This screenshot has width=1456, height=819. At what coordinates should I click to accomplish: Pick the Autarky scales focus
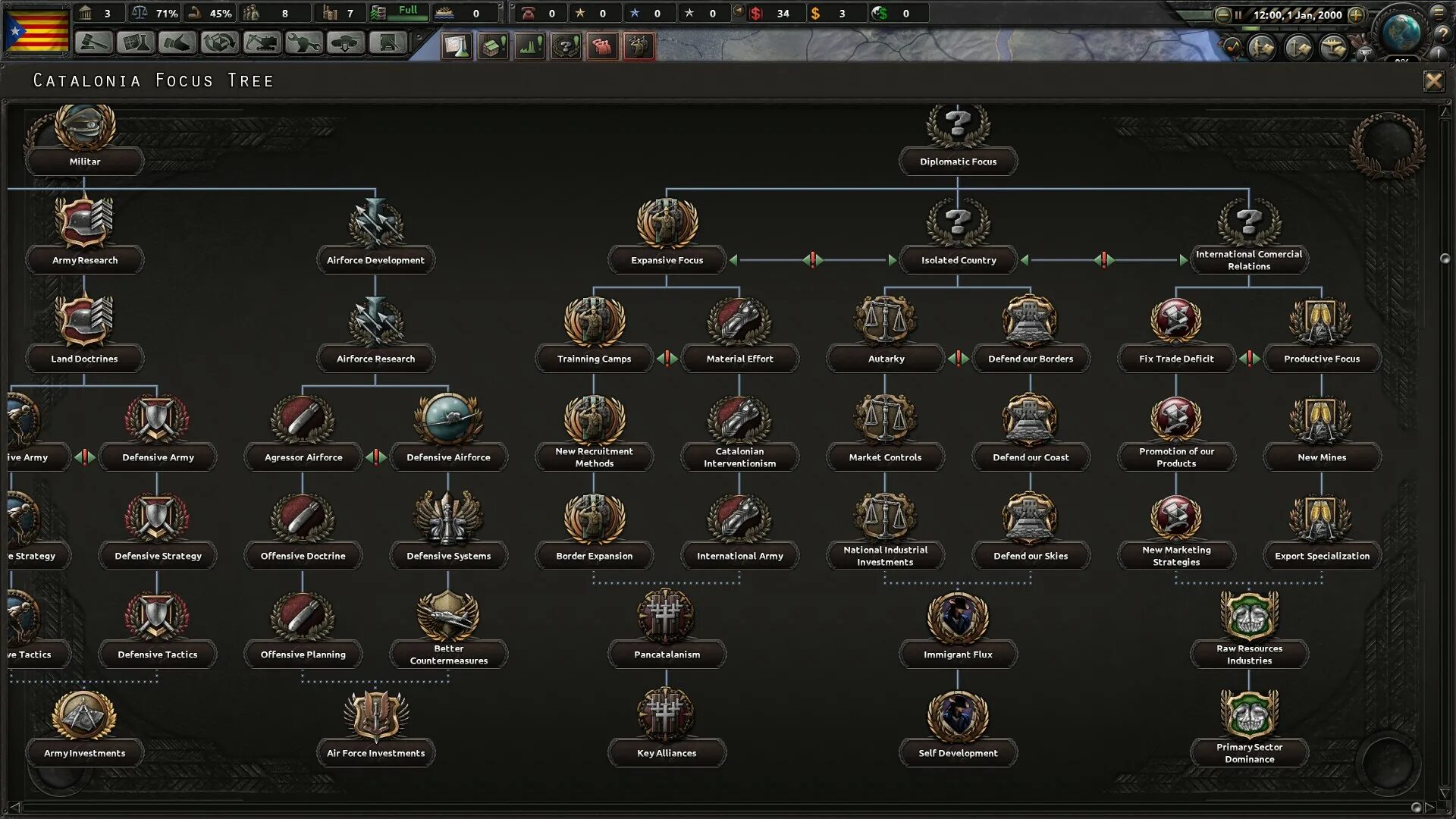click(886, 332)
